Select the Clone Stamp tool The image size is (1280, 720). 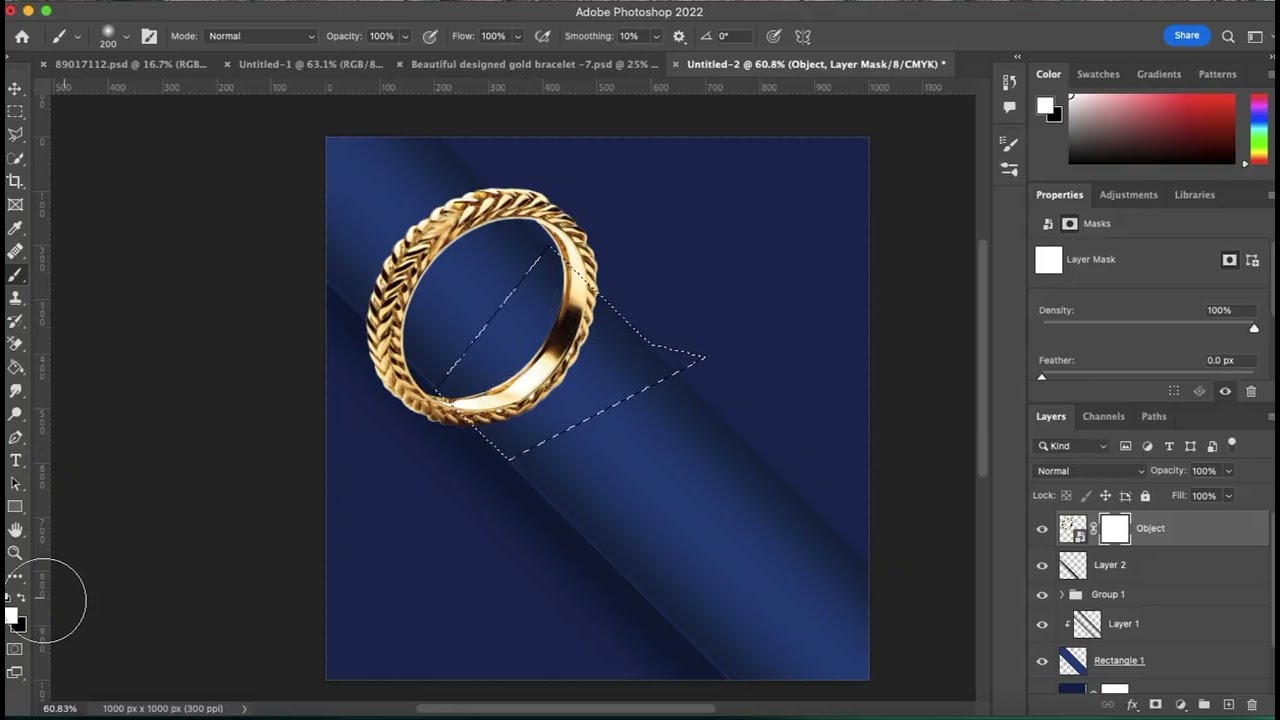click(15, 298)
